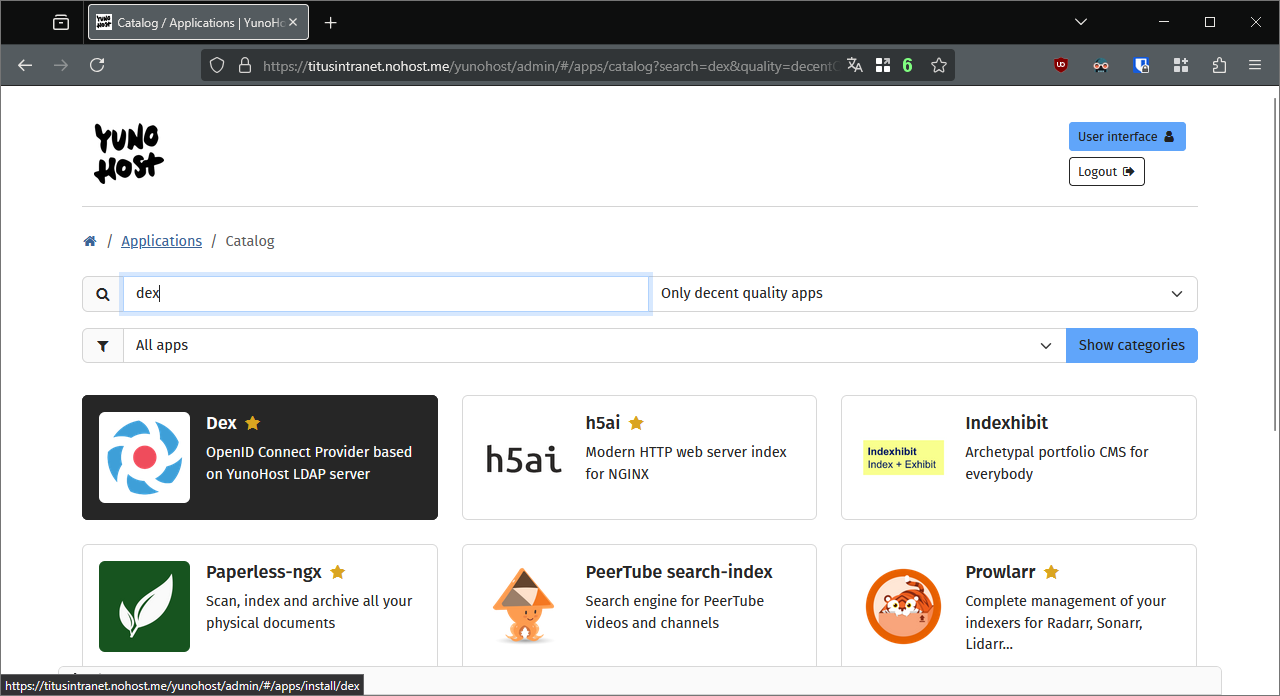Open the Firefox hamburger menu

pyautogui.click(x=1255, y=65)
